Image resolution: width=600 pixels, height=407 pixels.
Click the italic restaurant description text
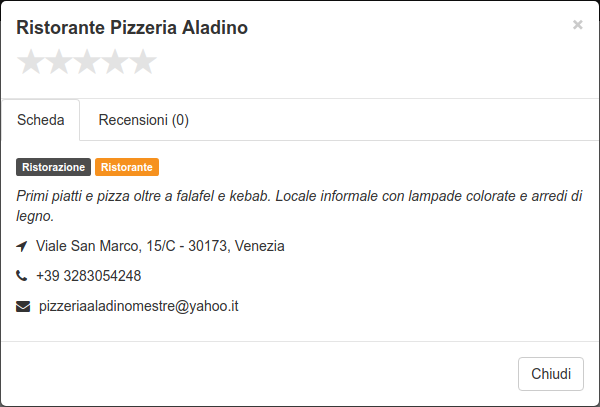pyautogui.click(x=299, y=206)
